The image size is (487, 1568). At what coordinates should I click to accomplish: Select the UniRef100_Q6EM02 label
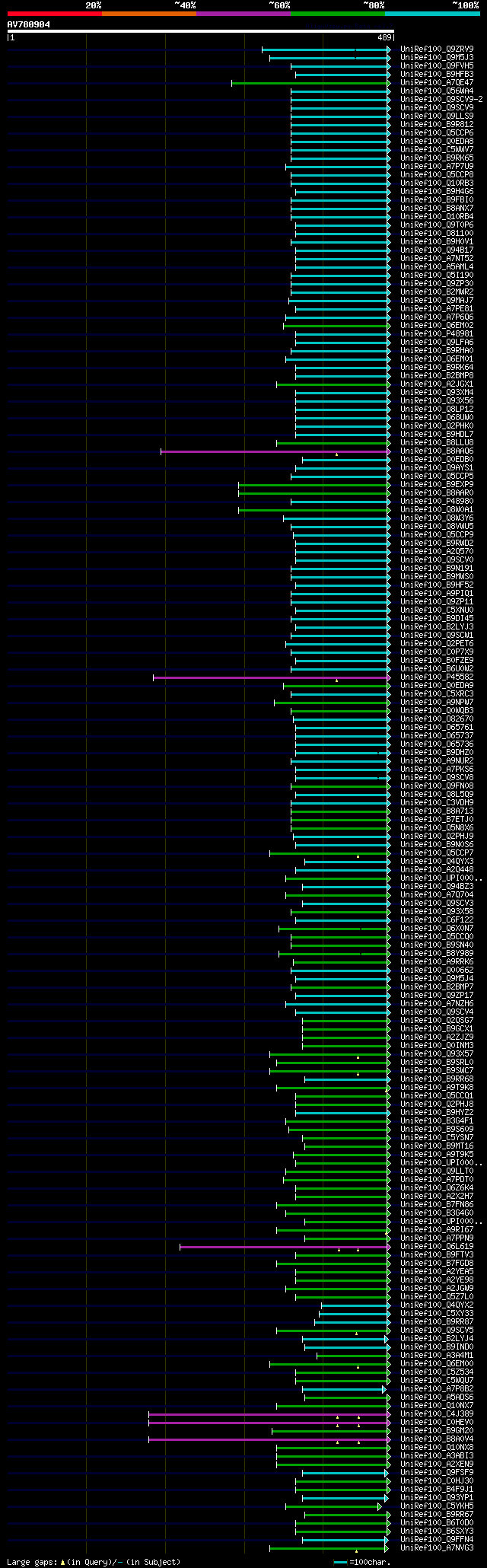(x=437, y=325)
